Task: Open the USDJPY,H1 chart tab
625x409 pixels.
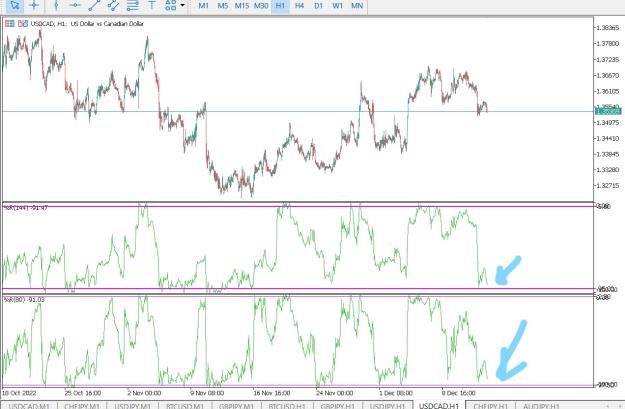Action: tap(387, 405)
